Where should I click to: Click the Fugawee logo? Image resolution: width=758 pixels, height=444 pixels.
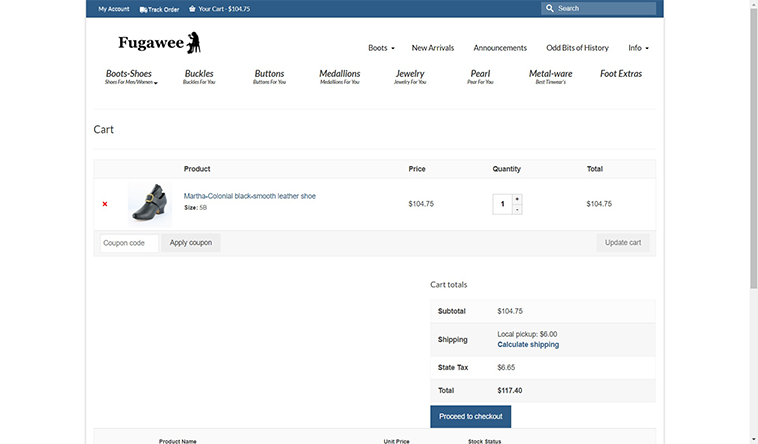[x=160, y=43]
